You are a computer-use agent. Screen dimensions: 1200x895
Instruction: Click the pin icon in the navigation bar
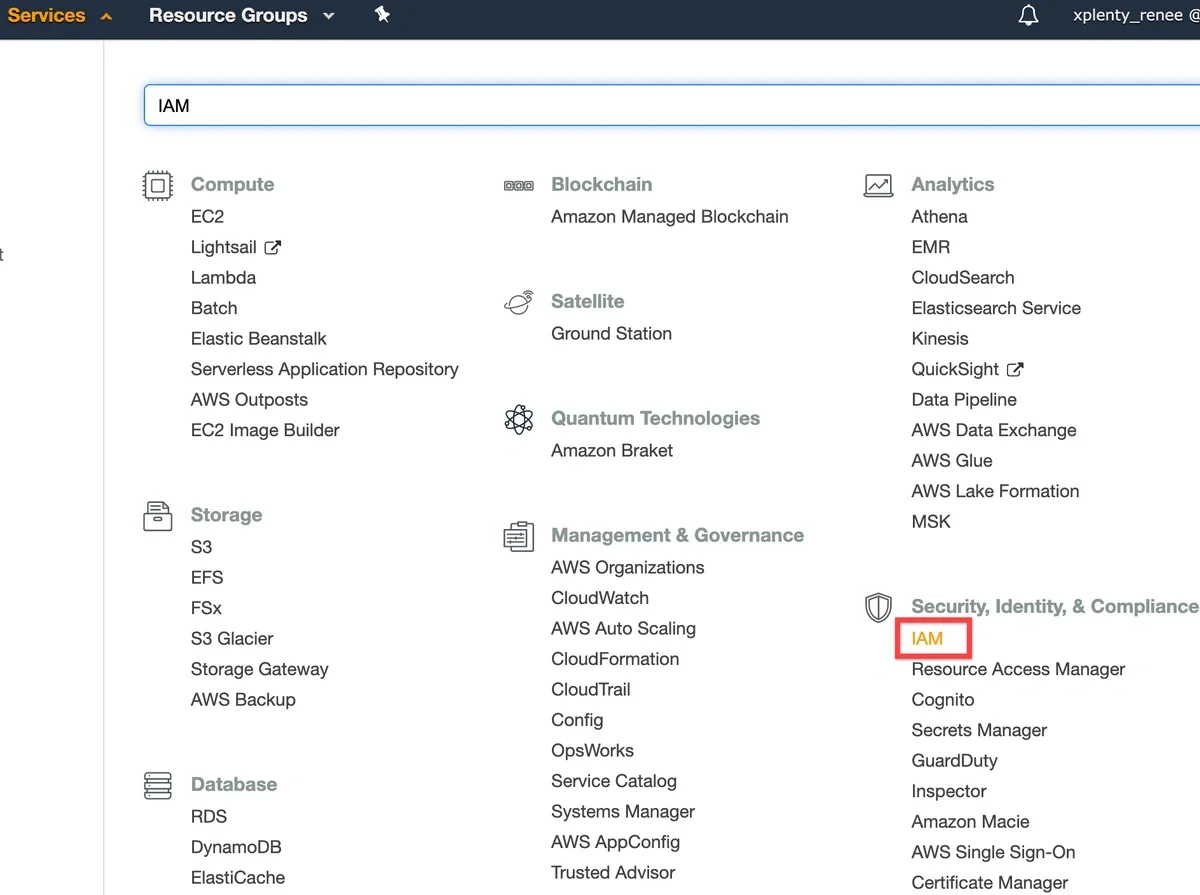tap(382, 15)
